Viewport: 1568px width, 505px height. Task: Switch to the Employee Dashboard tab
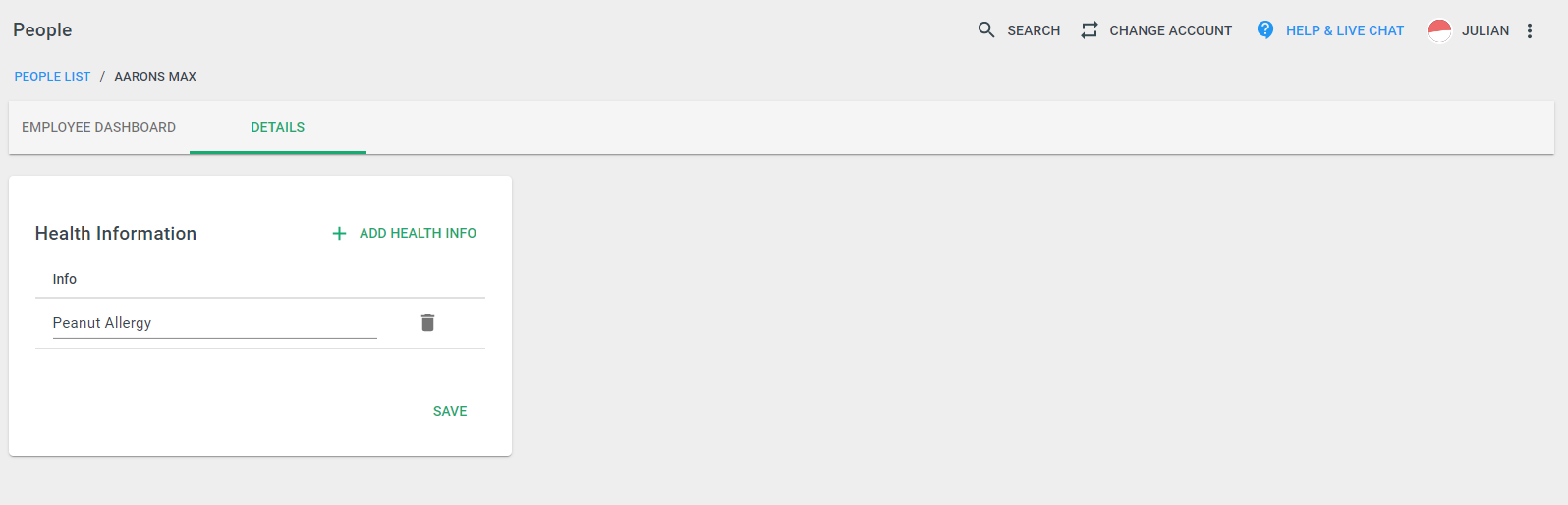[x=98, y=127]
